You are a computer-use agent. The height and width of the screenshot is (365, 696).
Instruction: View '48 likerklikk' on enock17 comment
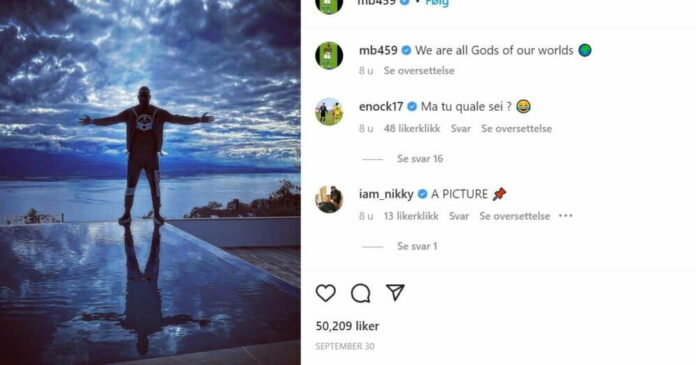(412, 128)
